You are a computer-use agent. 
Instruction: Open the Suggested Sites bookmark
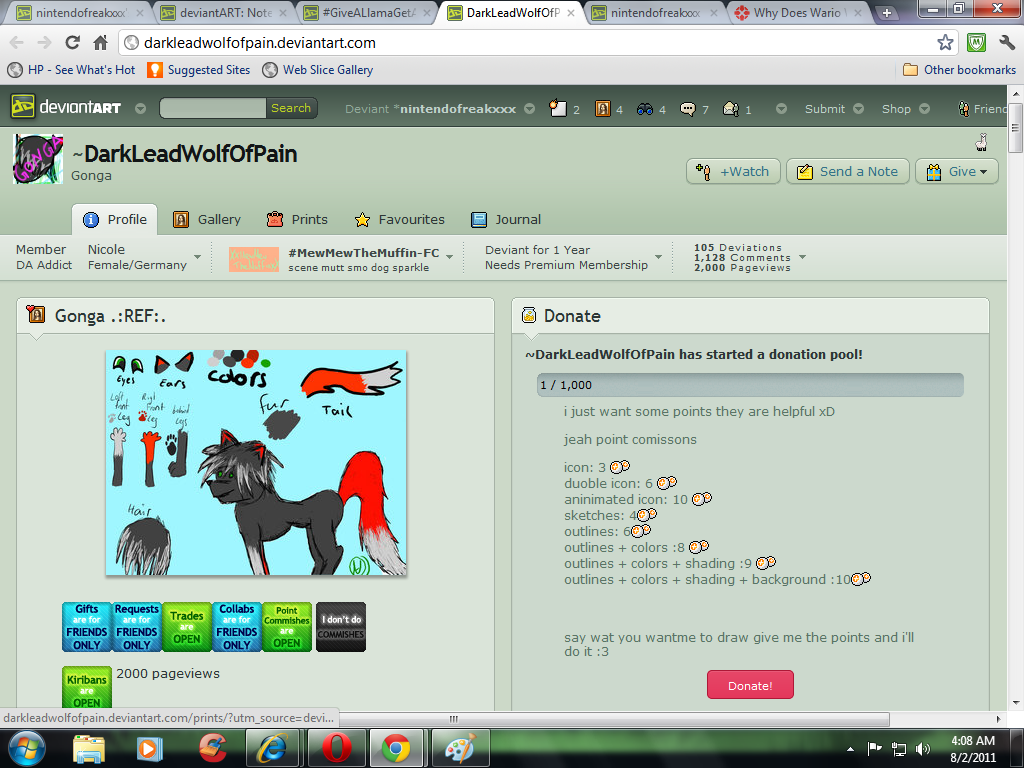(x=199, y=70)
